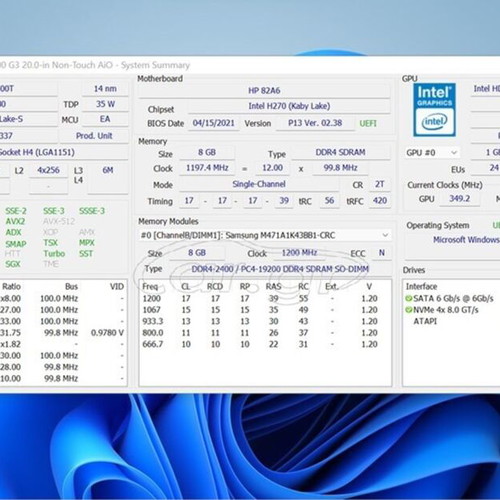
Task: Click the VID value 0.9780 V
Action: tap(107, 333)
